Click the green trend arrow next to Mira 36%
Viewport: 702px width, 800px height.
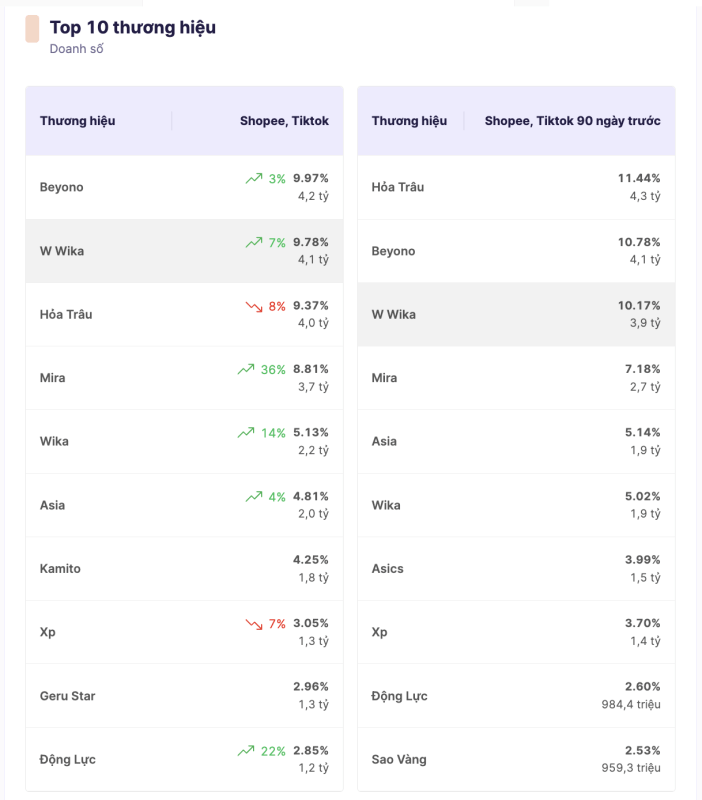click(x=246, y=370)
